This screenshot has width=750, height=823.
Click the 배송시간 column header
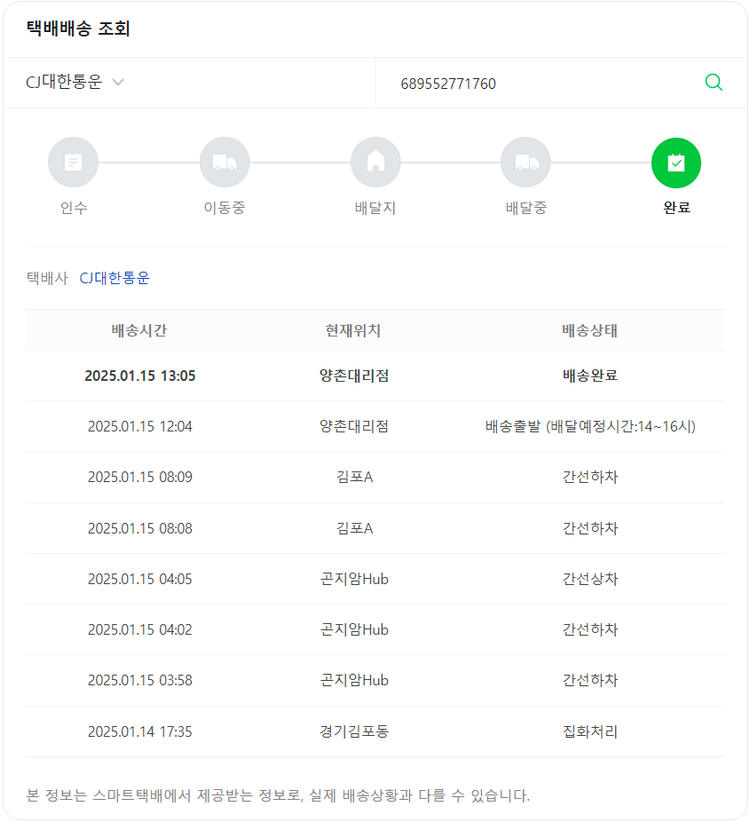140,330
